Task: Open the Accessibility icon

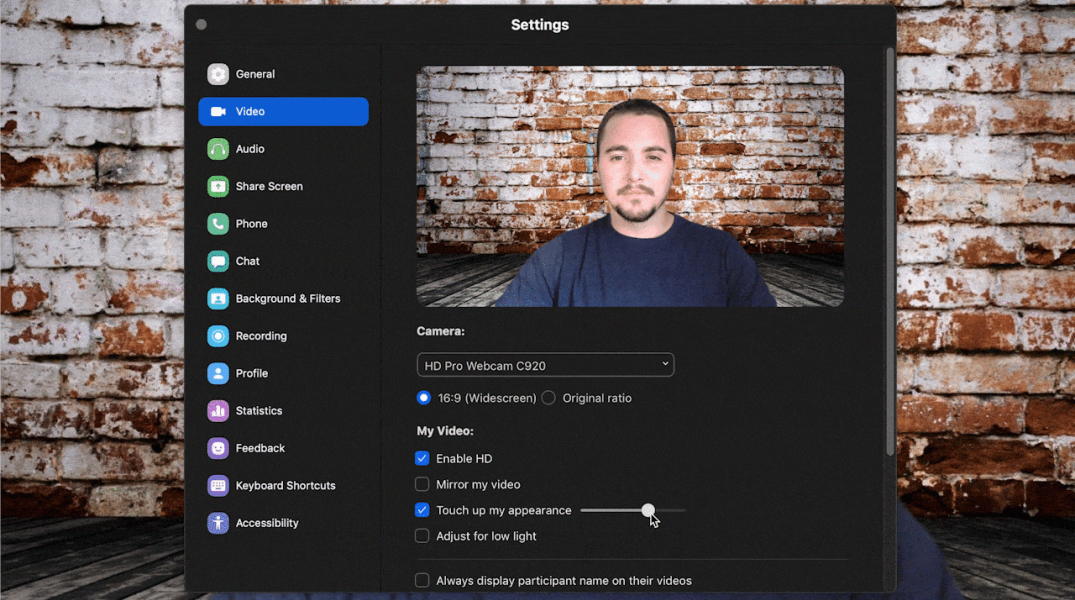Action: point(218,523)
